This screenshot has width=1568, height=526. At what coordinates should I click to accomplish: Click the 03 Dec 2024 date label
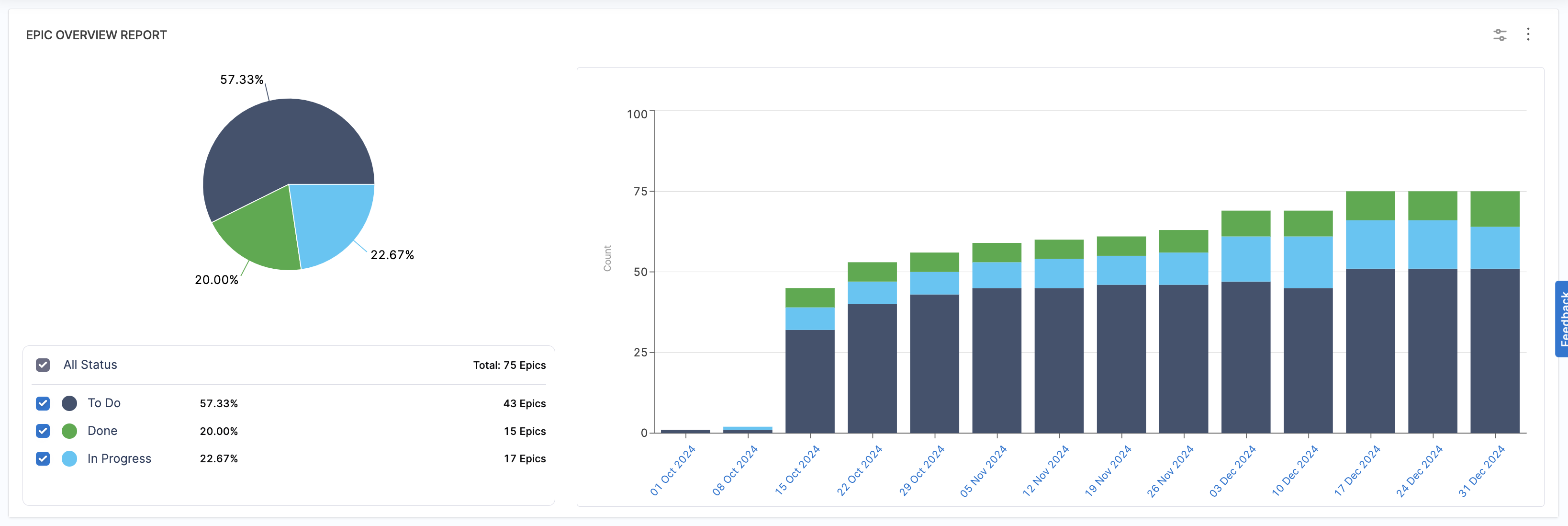[x=1232, y=470]
